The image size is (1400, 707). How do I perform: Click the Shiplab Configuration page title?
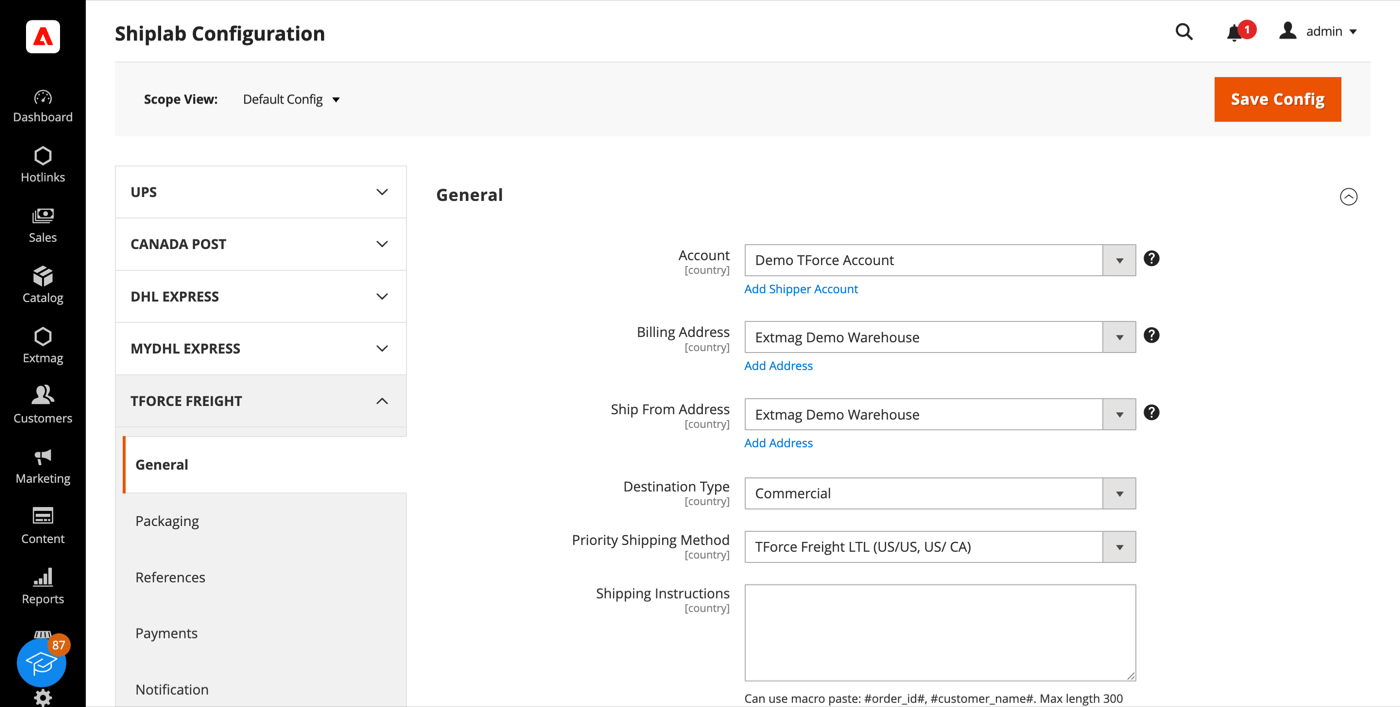click(x=220, y=33)
